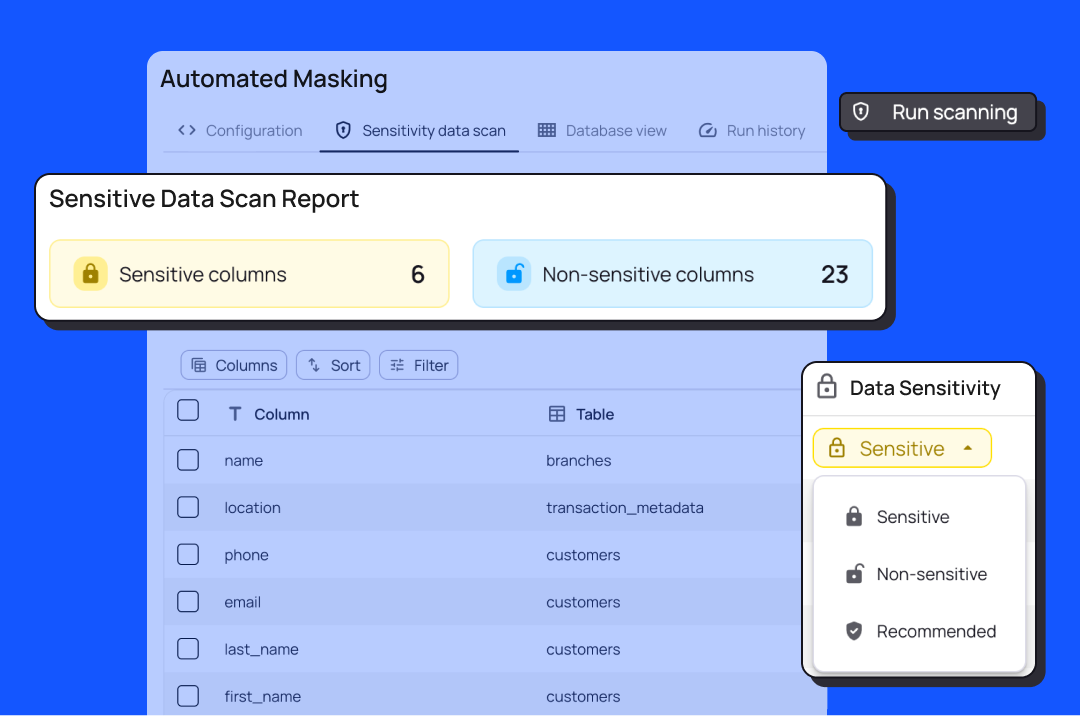
Task: Go to the Run history tab
Action: (751, 131)
